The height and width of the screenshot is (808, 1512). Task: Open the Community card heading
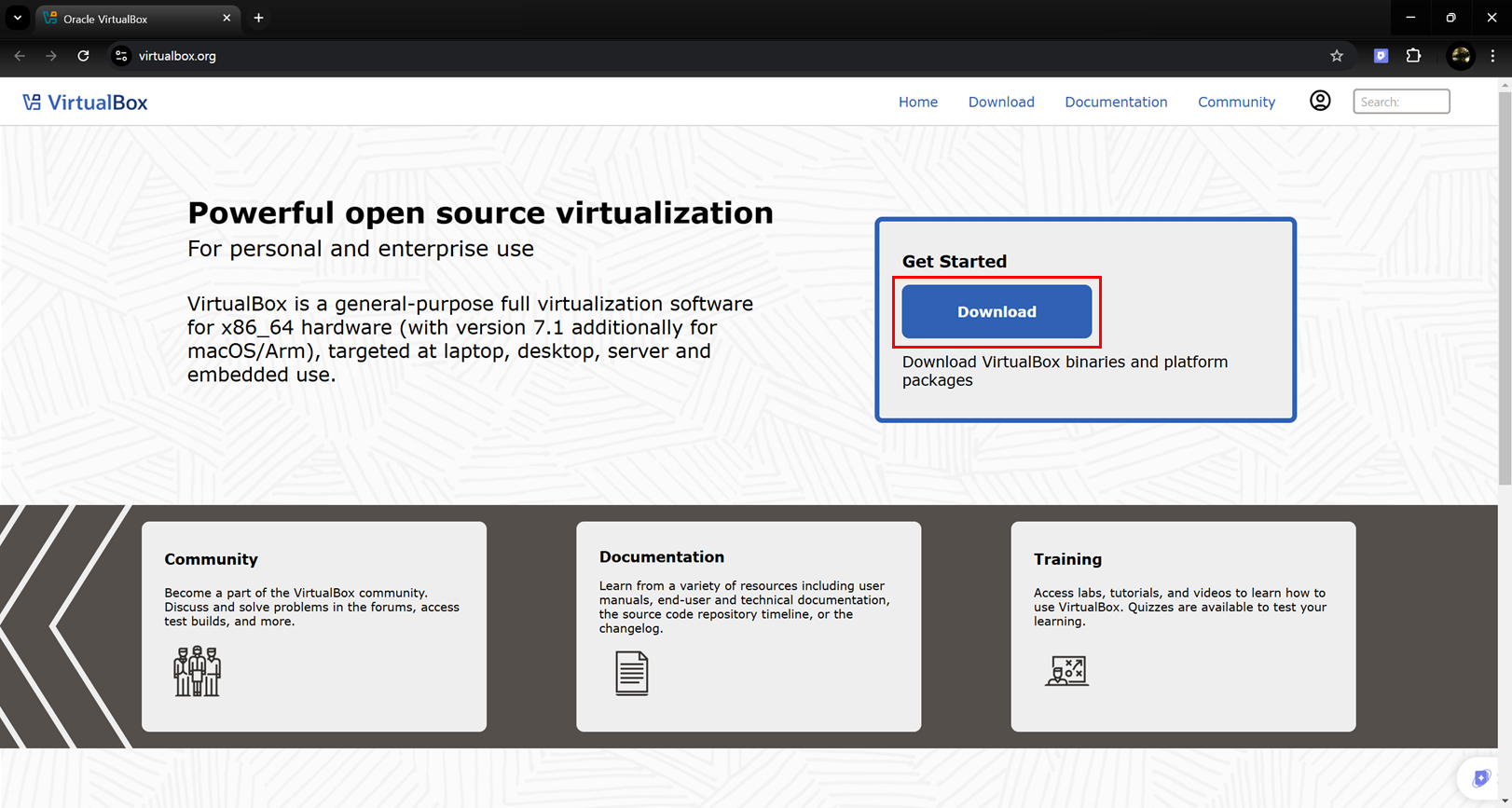(211, 559)
